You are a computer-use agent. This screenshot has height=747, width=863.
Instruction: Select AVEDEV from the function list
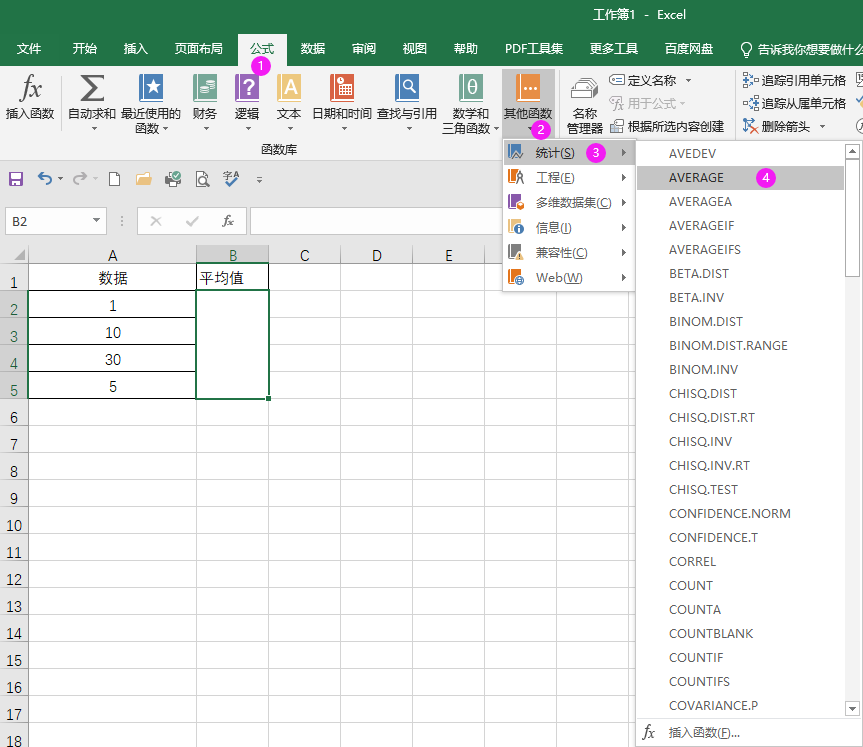740,154
